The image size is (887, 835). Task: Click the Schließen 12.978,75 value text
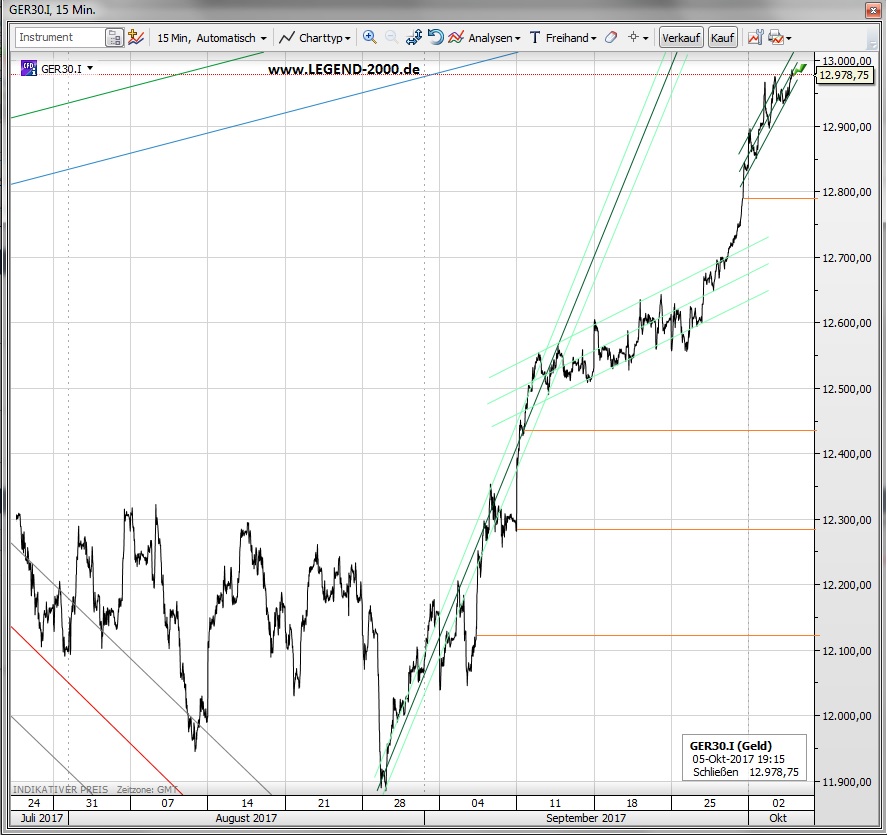click(746, 772)
